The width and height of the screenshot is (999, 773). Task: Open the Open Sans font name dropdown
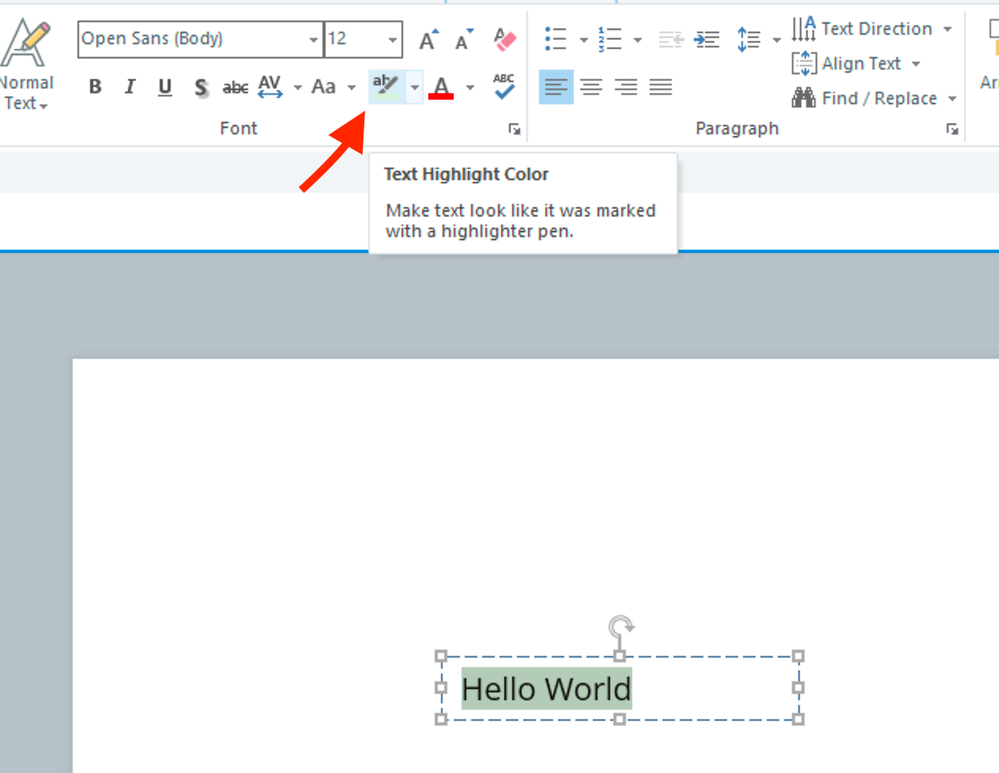click(x=313, y=40)
